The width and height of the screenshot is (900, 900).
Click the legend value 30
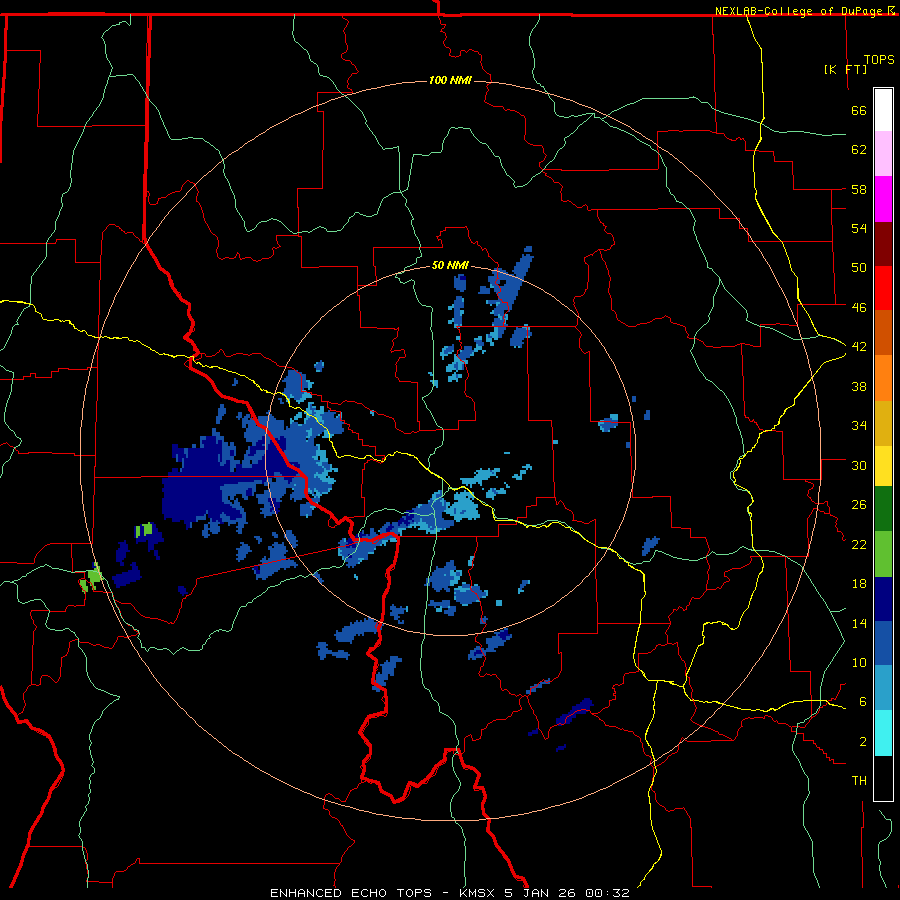tap(859, 465)
